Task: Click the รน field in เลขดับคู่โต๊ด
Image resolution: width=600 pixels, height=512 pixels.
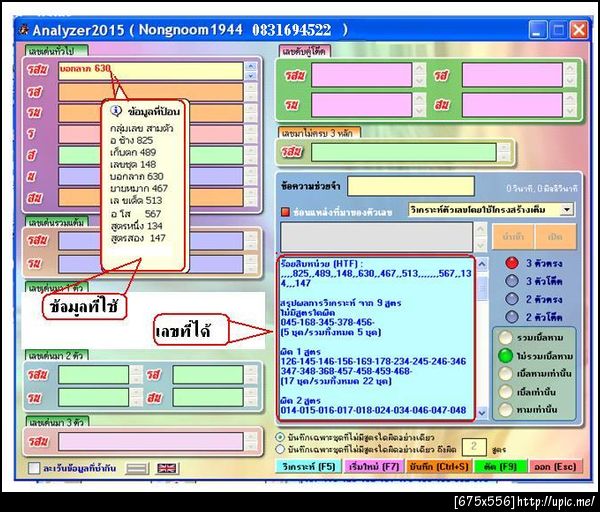Action: click(x=362, y=104)
